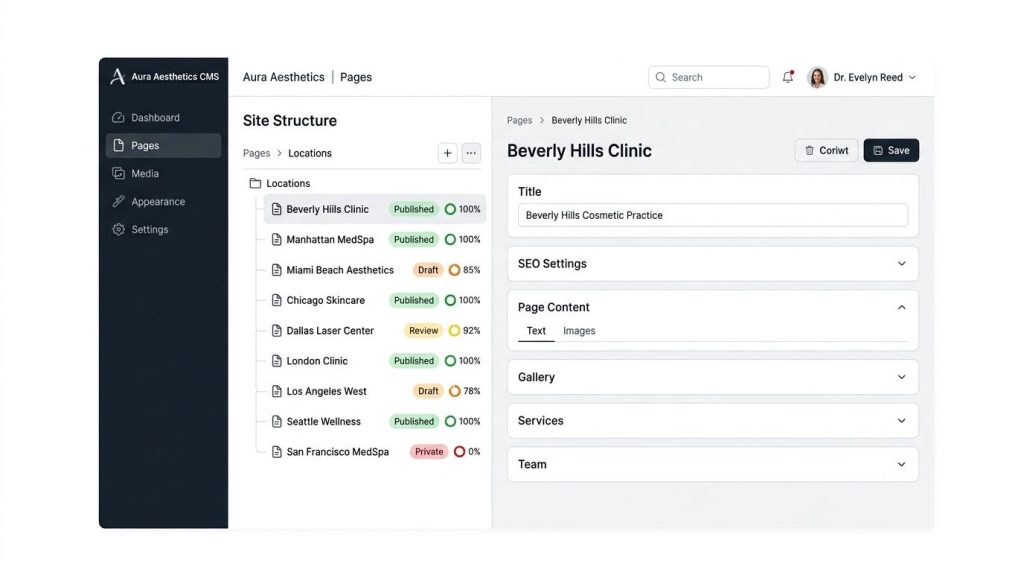This screenshot has height=572, width=1024.
Task: Click the Dashboard gauge icon
Action: click(118, 118)
